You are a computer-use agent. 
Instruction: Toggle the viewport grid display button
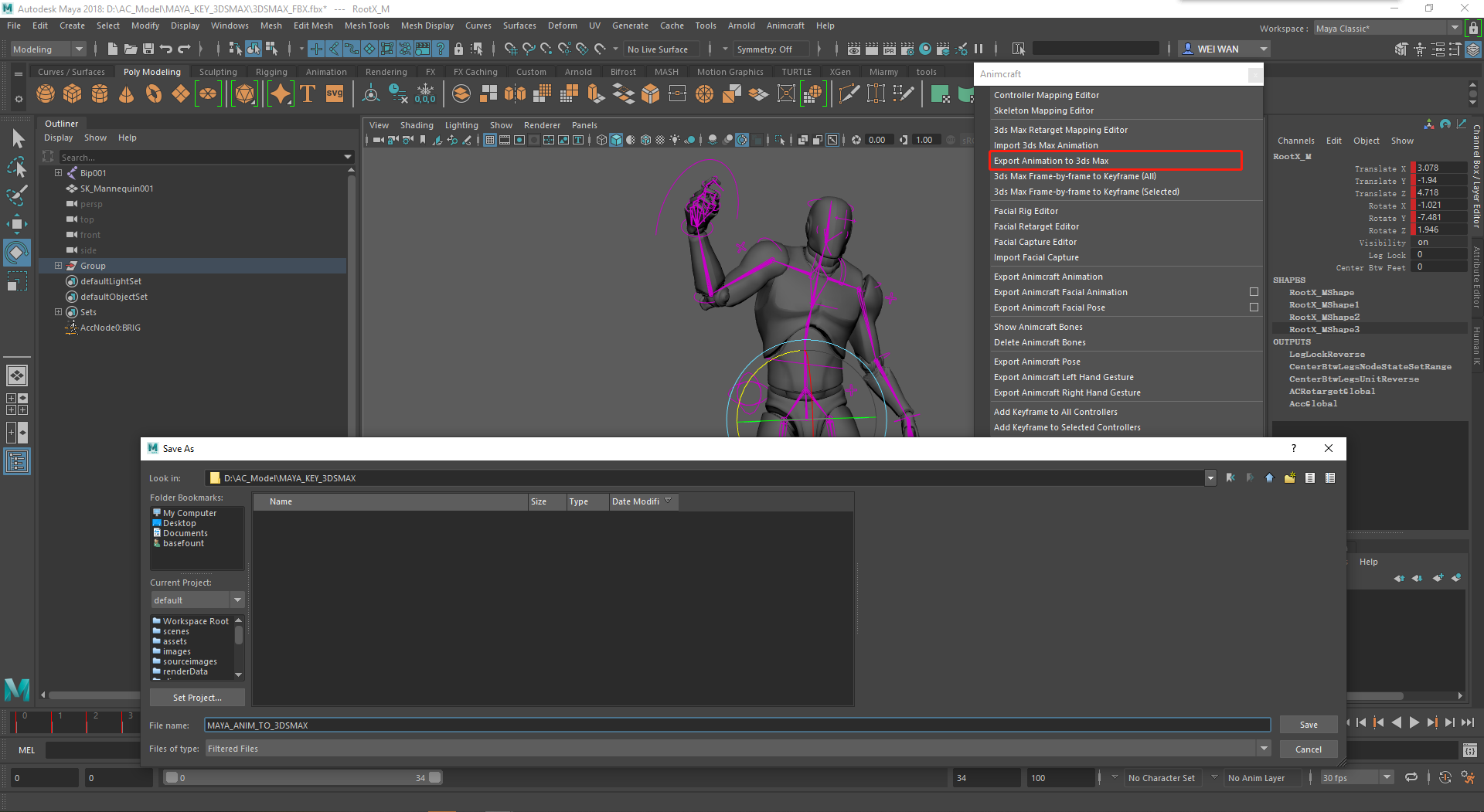[490, 141]
